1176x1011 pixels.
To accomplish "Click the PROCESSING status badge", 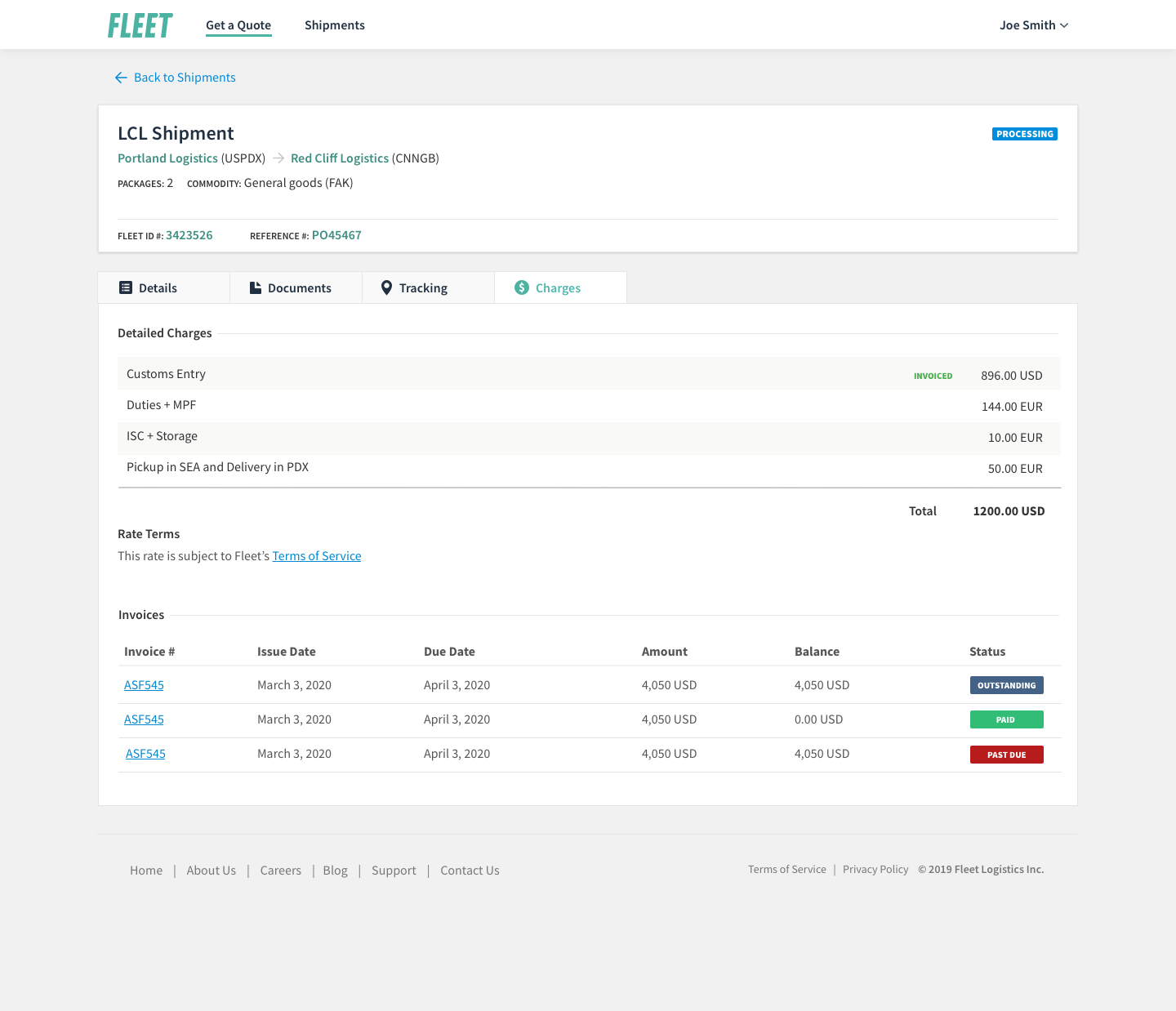I will 1025,134.
